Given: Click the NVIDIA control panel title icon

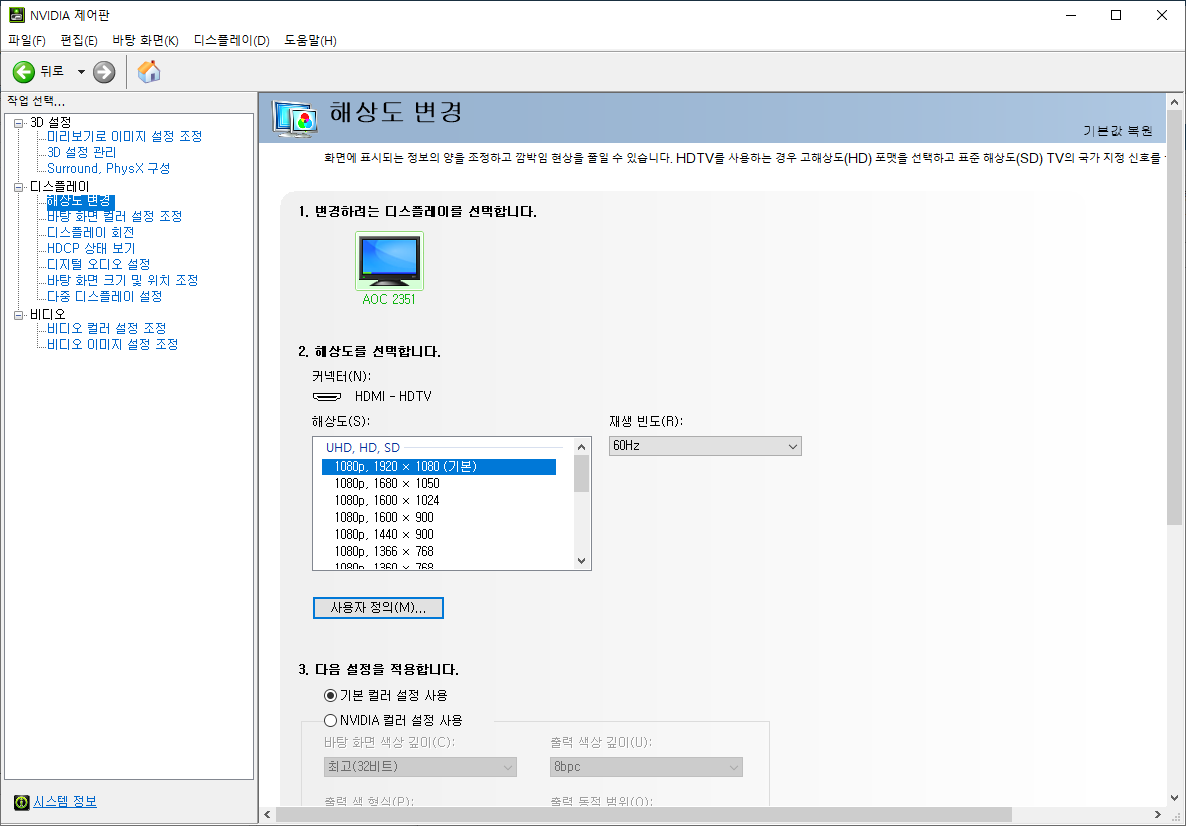Looking at the screenshot, I should coord(17,15).
